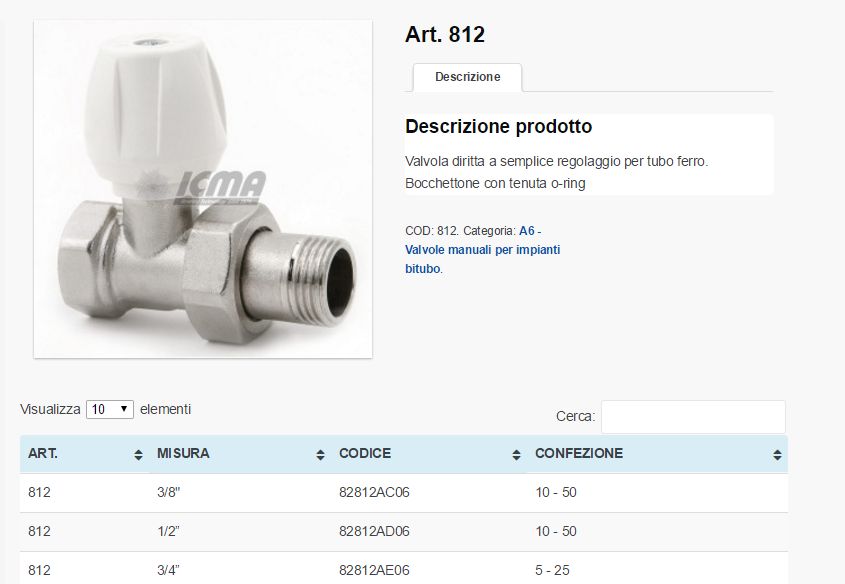Sort table by ART. column arrows
The width and height of the screenshot is (845, 584).
[x=138, y=455]
